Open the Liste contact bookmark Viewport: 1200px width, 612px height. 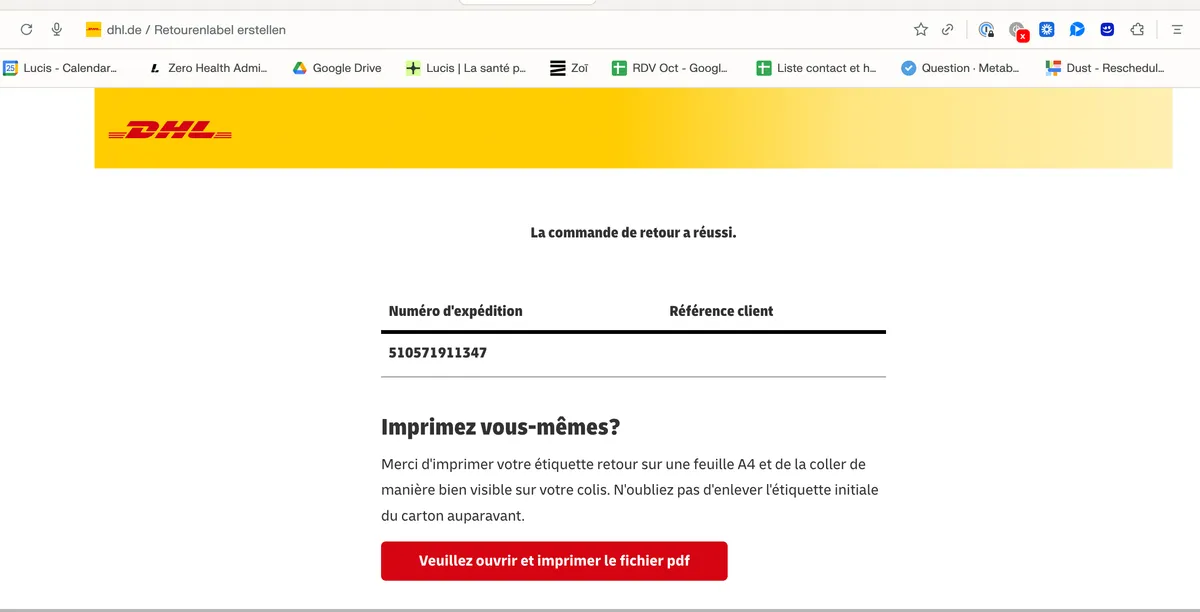[818, 68]
